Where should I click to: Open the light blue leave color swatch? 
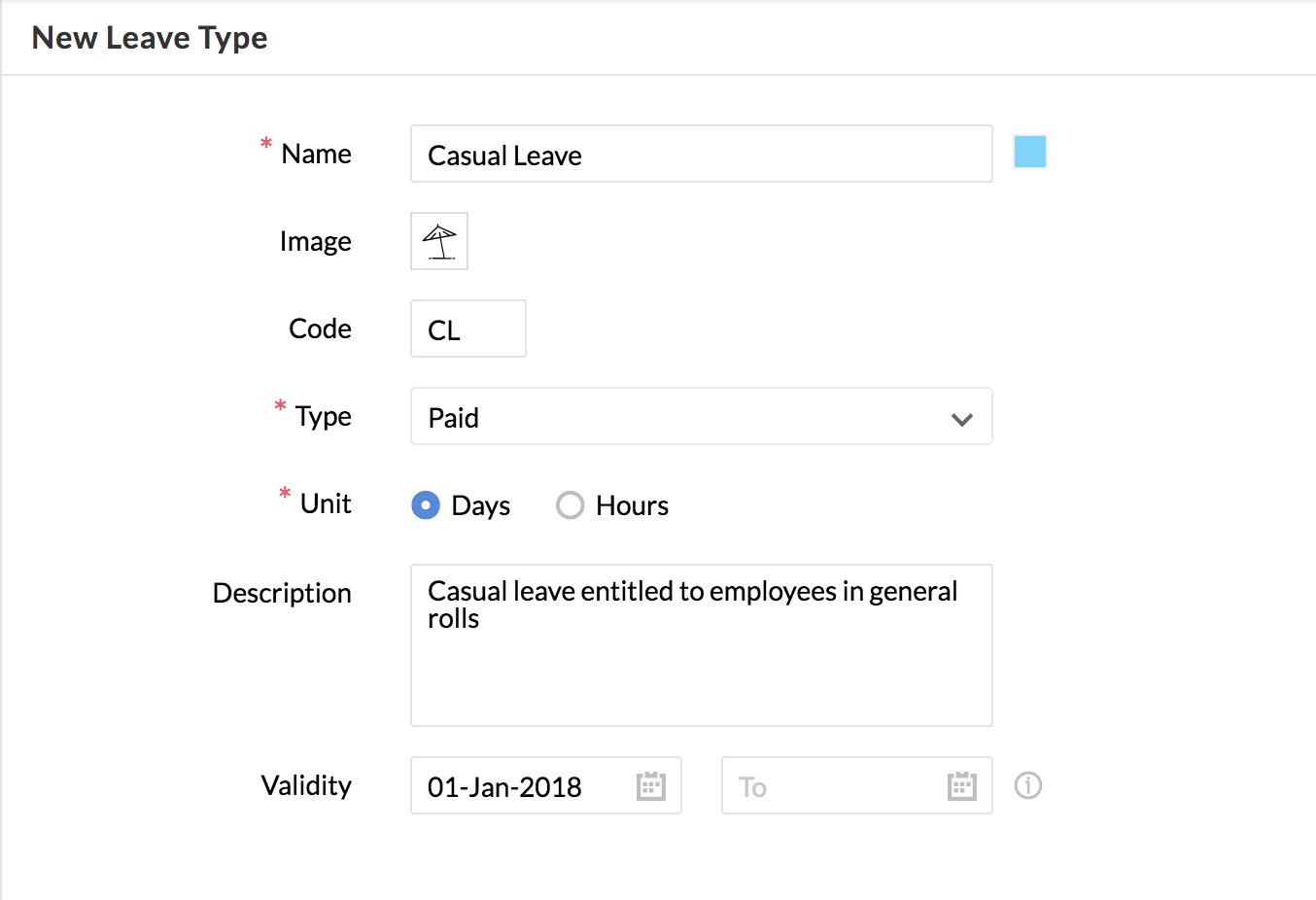[1030, 153]
